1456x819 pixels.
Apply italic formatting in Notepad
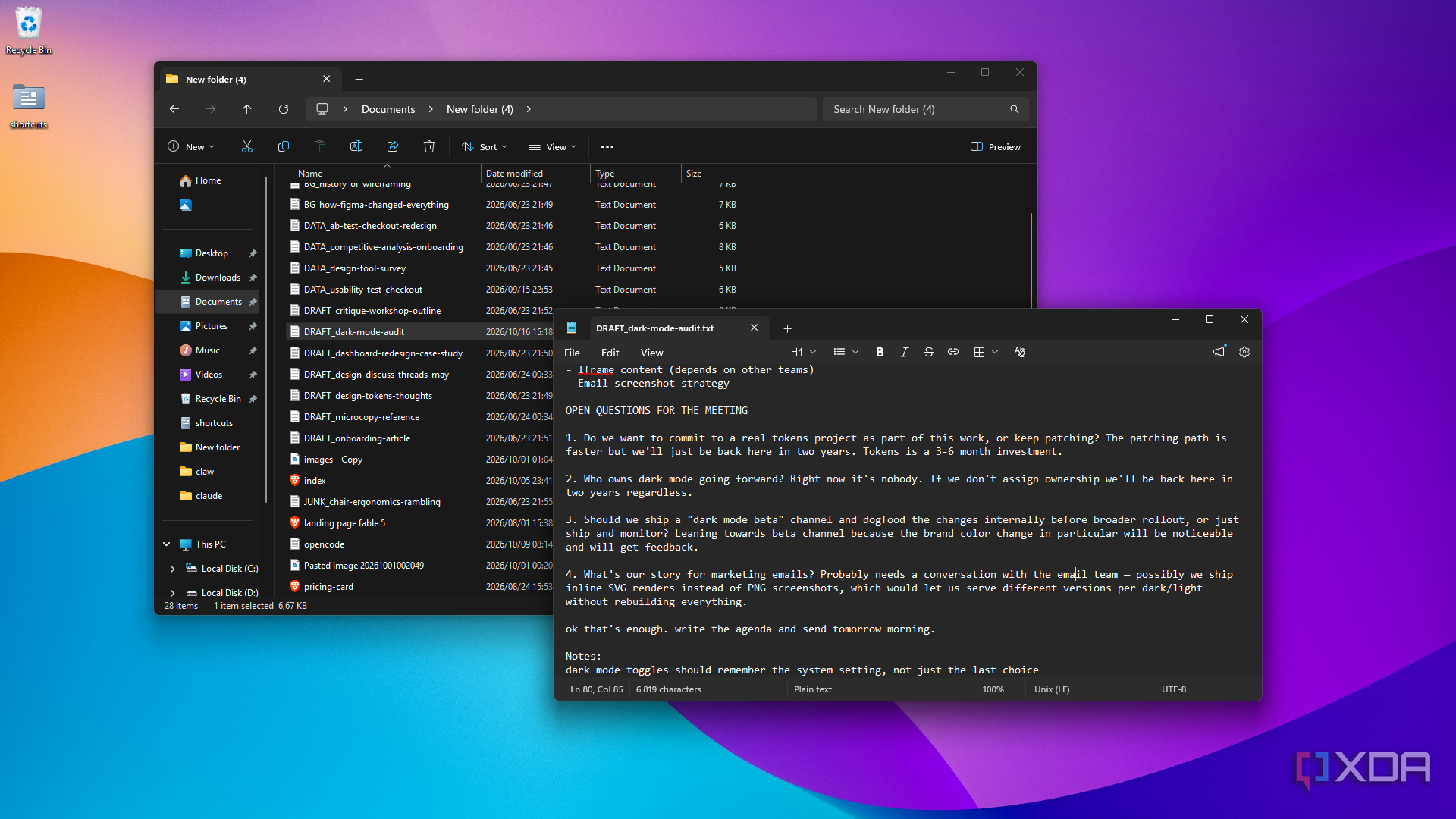[x=904, y=352]
